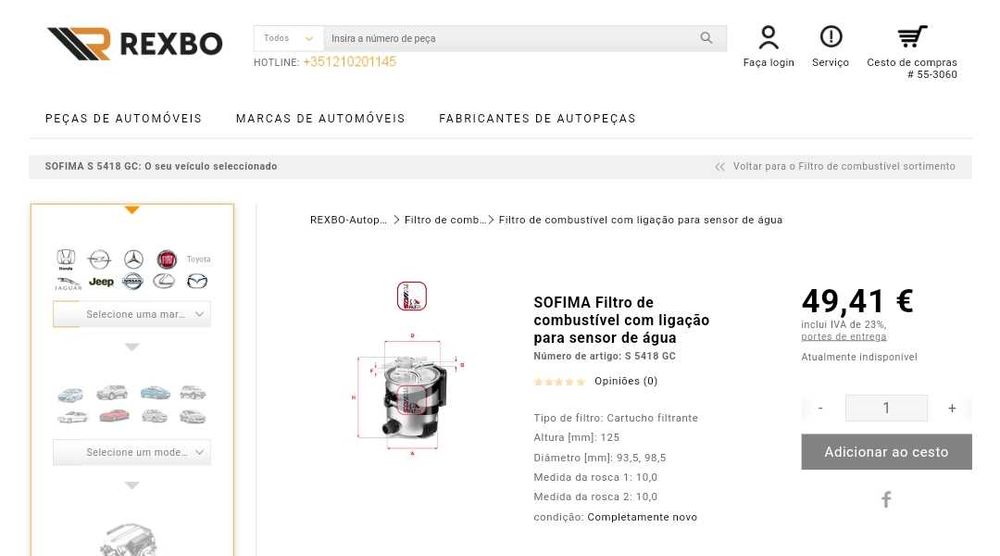
Task: Click Adicionar ao cesto button
Action: 886,452
